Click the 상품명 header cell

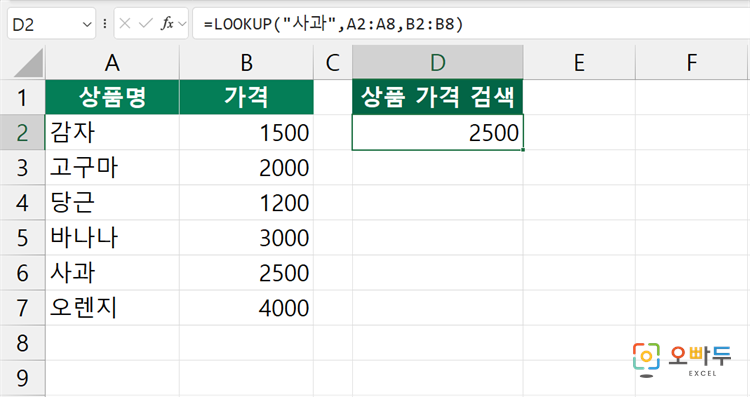coord(112,97)
